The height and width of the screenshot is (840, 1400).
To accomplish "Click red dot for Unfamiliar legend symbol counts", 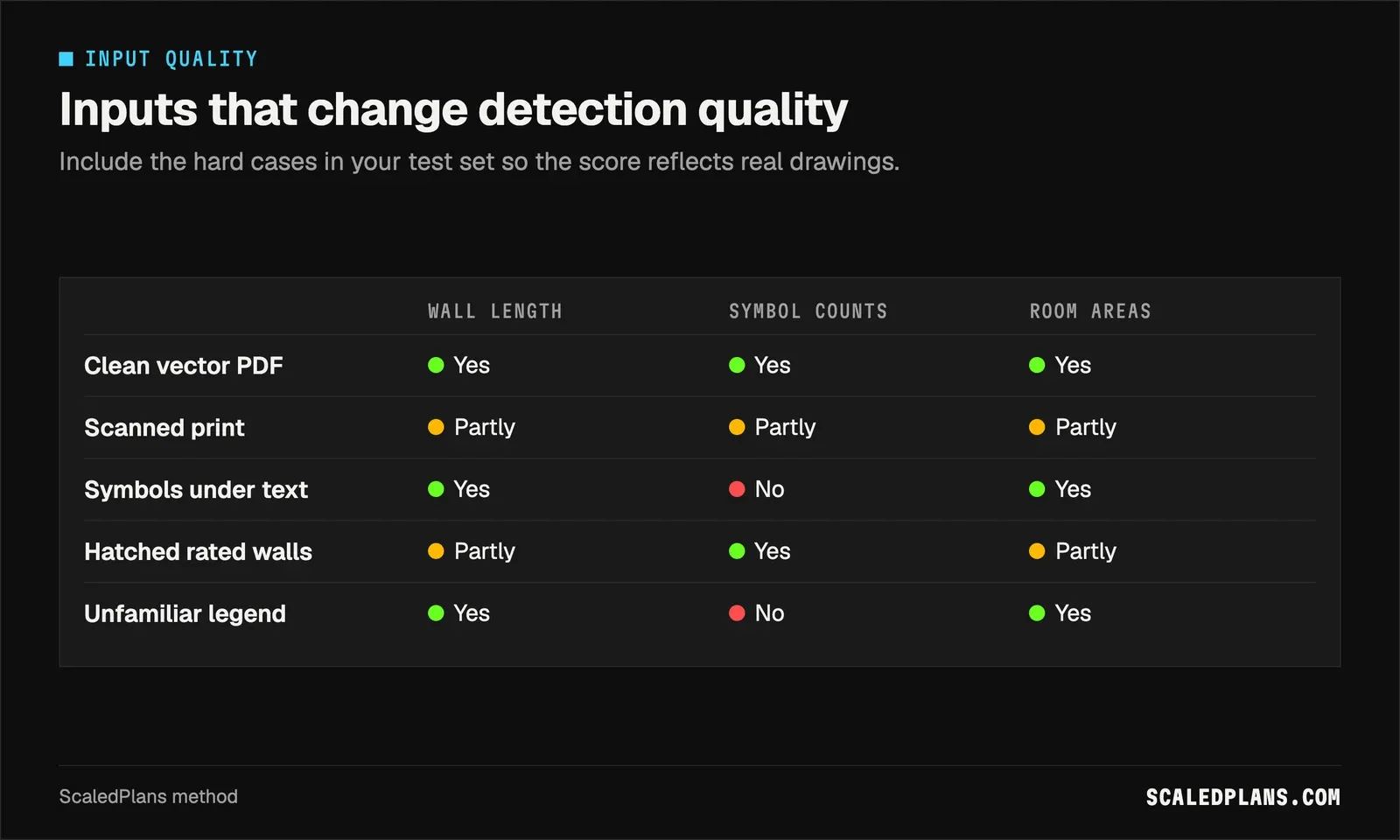I will pos(737,613).
